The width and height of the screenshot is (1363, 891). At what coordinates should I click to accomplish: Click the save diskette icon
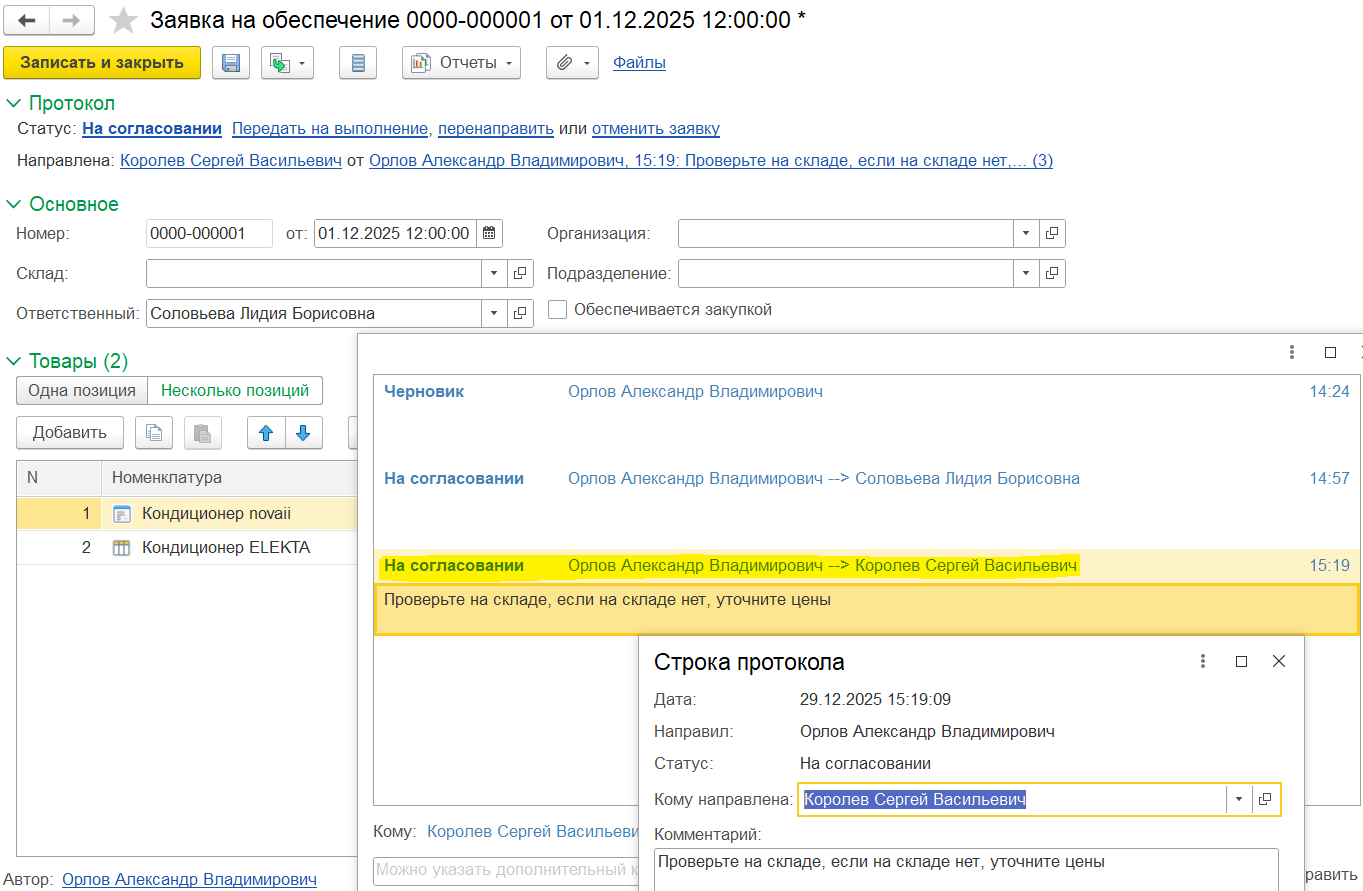[231, 63]
